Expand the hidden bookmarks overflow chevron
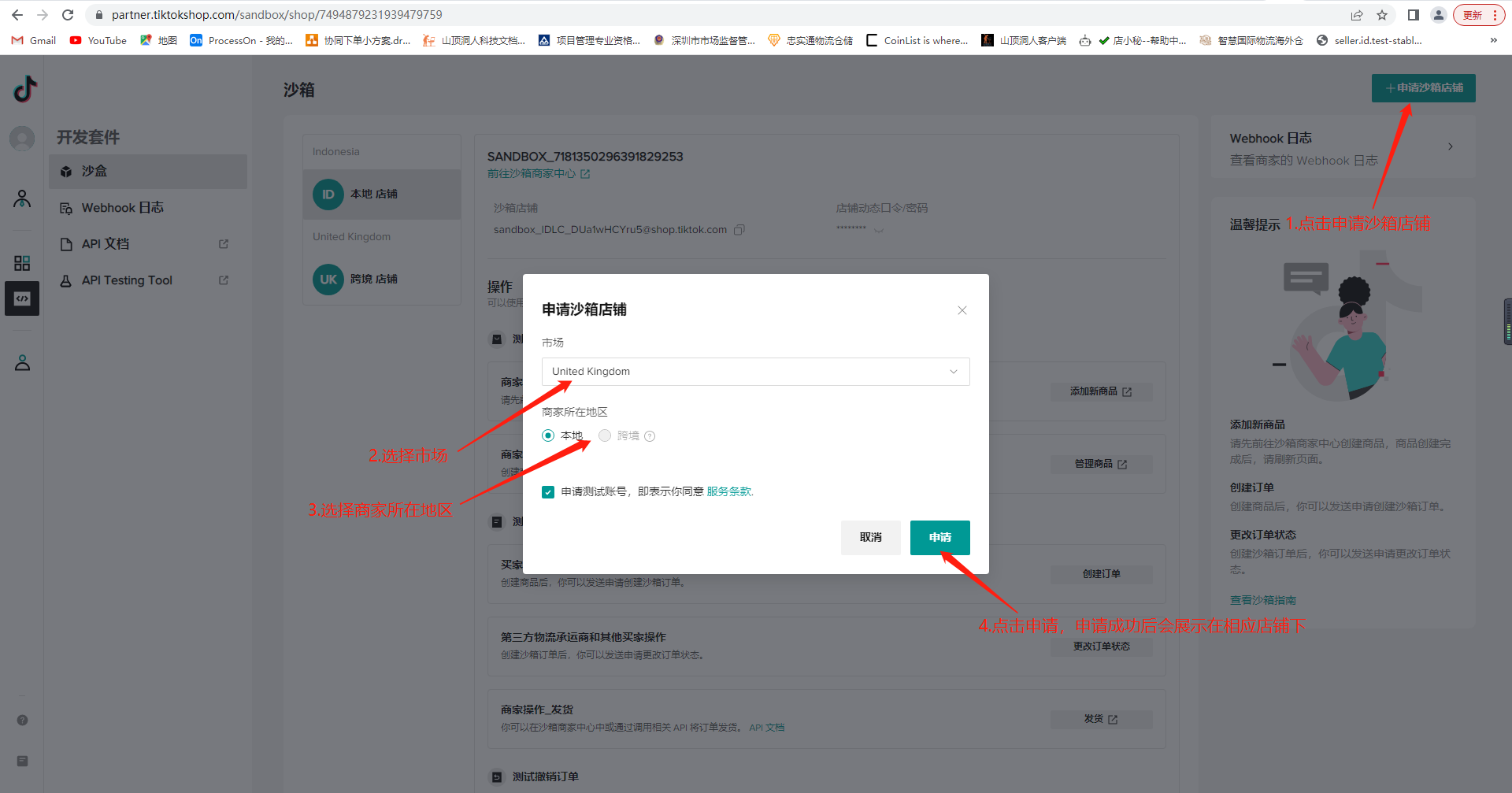Screen dimensions: 1512x793 1493,40
